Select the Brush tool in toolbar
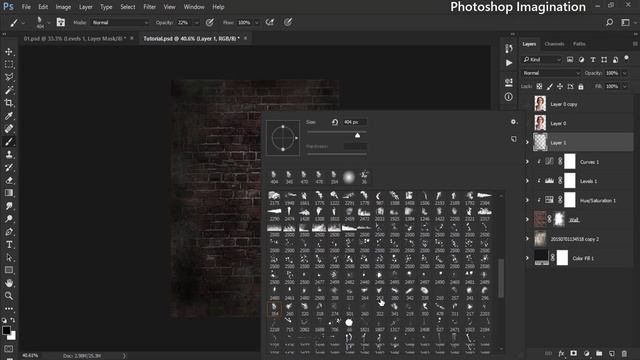The image size is (640, 360). [x=9, y=142]
